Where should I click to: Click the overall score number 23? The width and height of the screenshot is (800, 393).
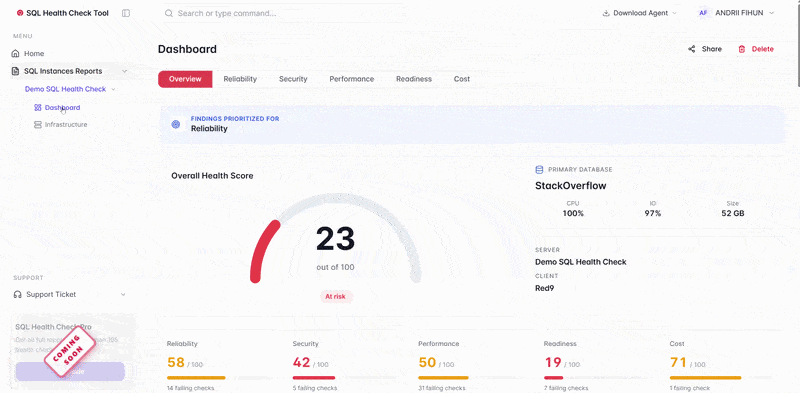(x=335, y=239)
